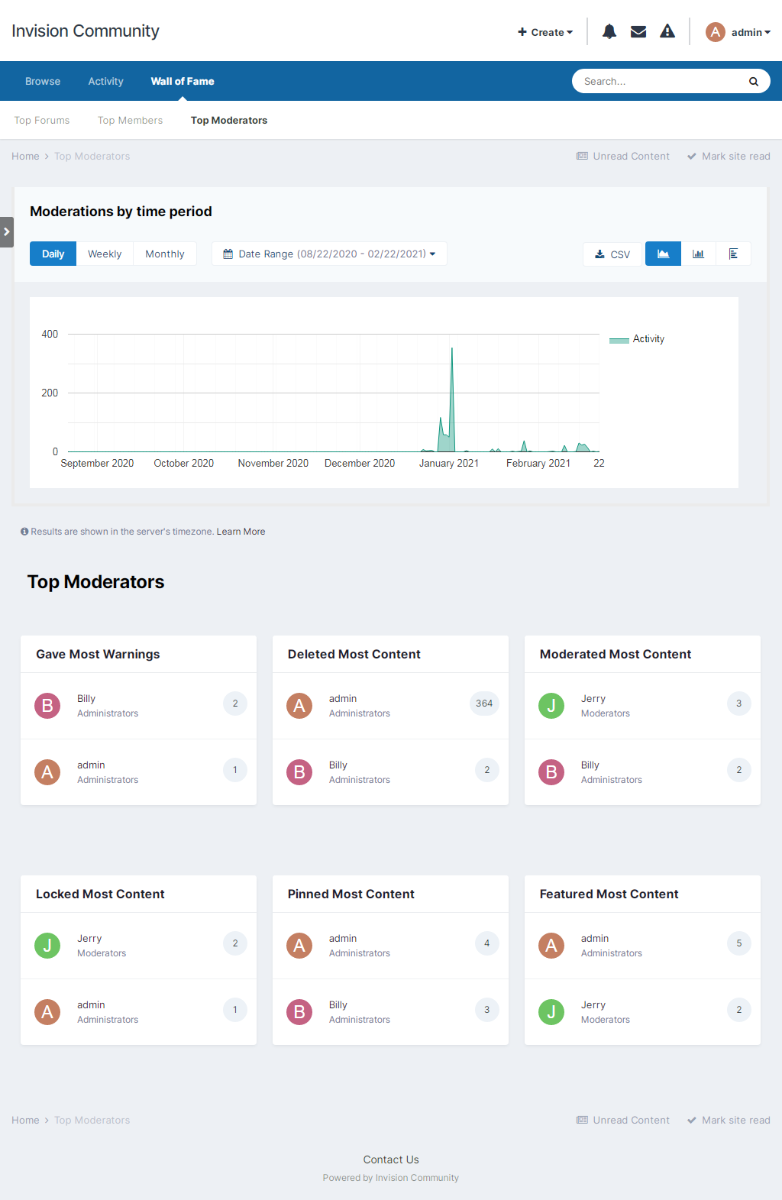Open the admin user menu

[738, 32]
